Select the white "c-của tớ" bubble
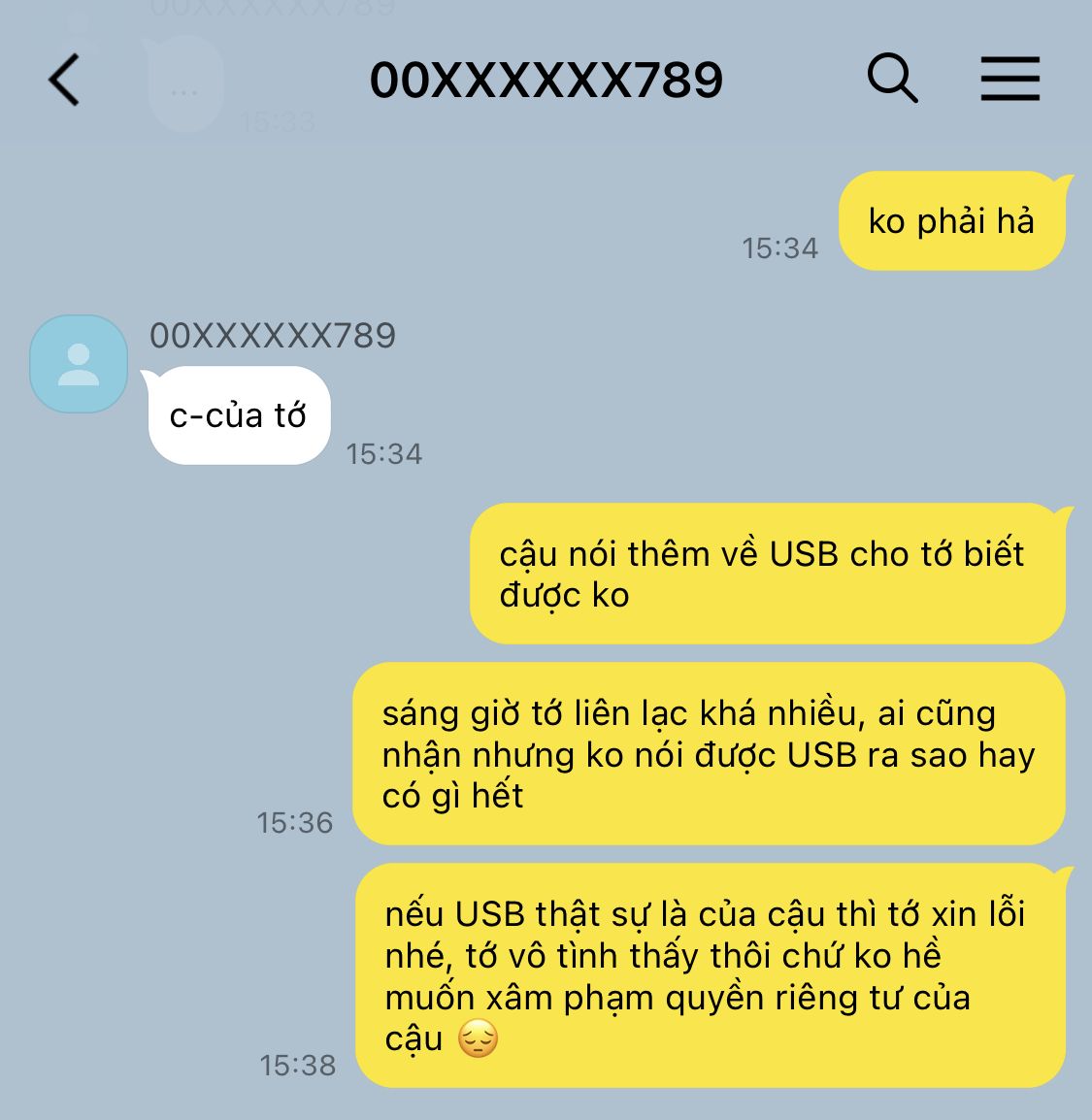Image resolution: width=1092 pixels, height=1120 pixels. point(239,415)
